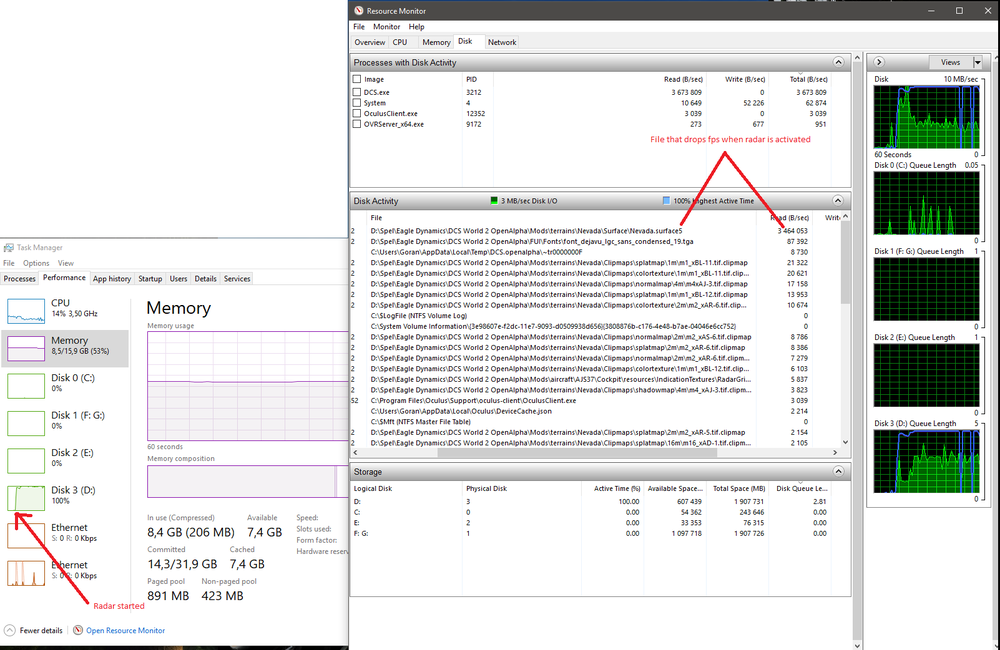Select Disk 1 (F: G:) in Task Manager
This screenshot has height=650, width=1000.
point(66,422)
